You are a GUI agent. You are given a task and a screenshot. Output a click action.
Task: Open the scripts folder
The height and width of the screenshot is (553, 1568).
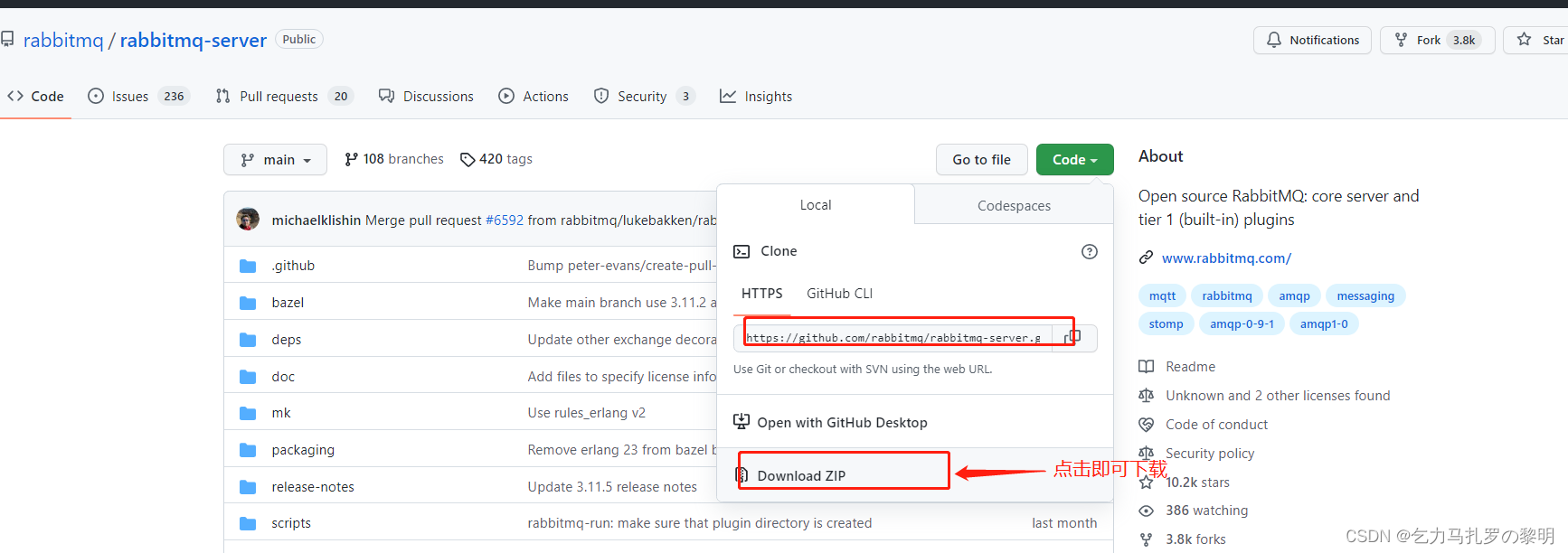291,523
